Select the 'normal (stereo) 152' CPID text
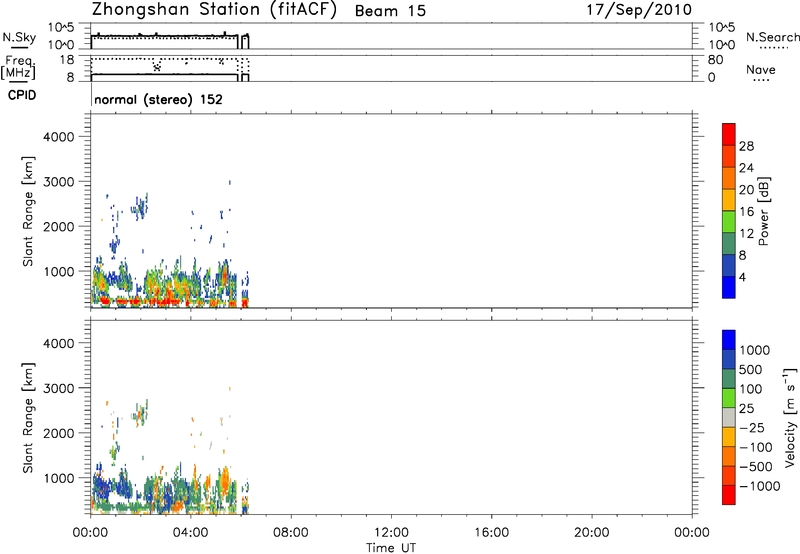The width and height of the screenshot is (800, 554). coord(158,99)
